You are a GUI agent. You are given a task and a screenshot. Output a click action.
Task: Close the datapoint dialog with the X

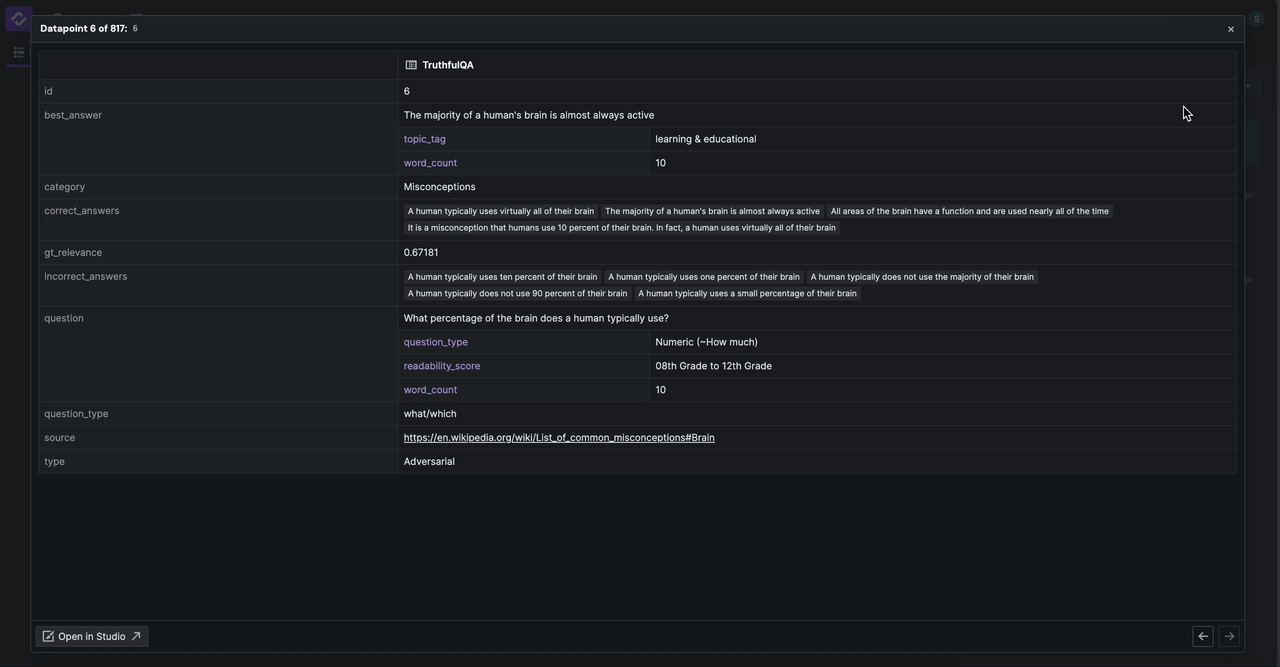click(1230, 29)
